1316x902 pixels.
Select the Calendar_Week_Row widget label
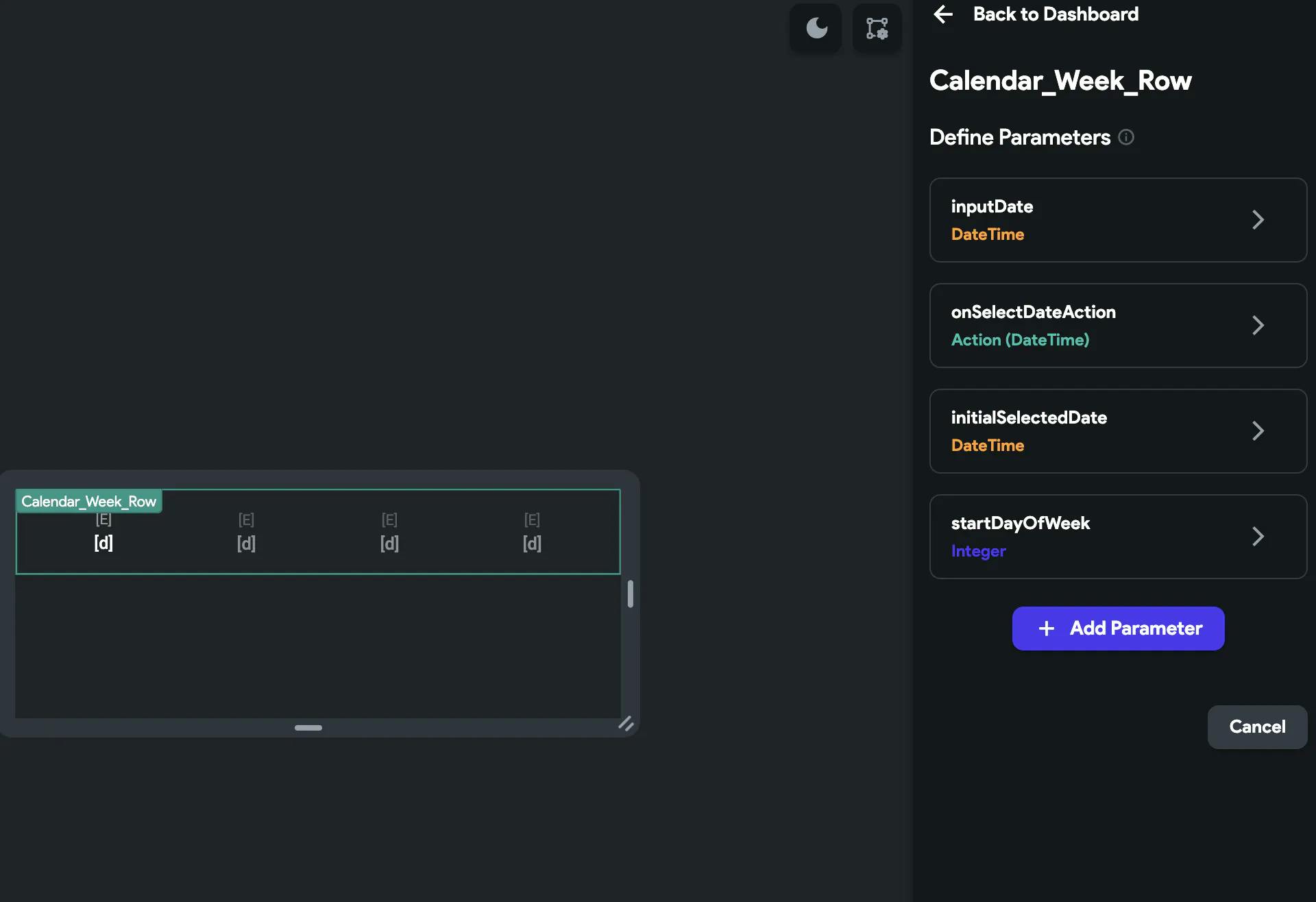coord(89,502)
